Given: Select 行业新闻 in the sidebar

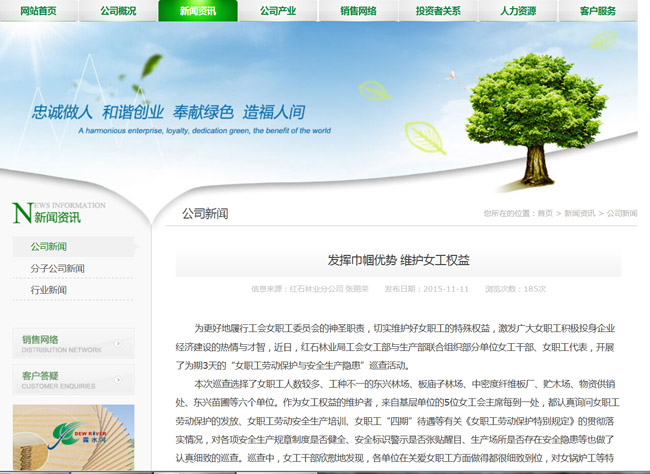Looking at the screenshot, I should click(x=49, y=290).
